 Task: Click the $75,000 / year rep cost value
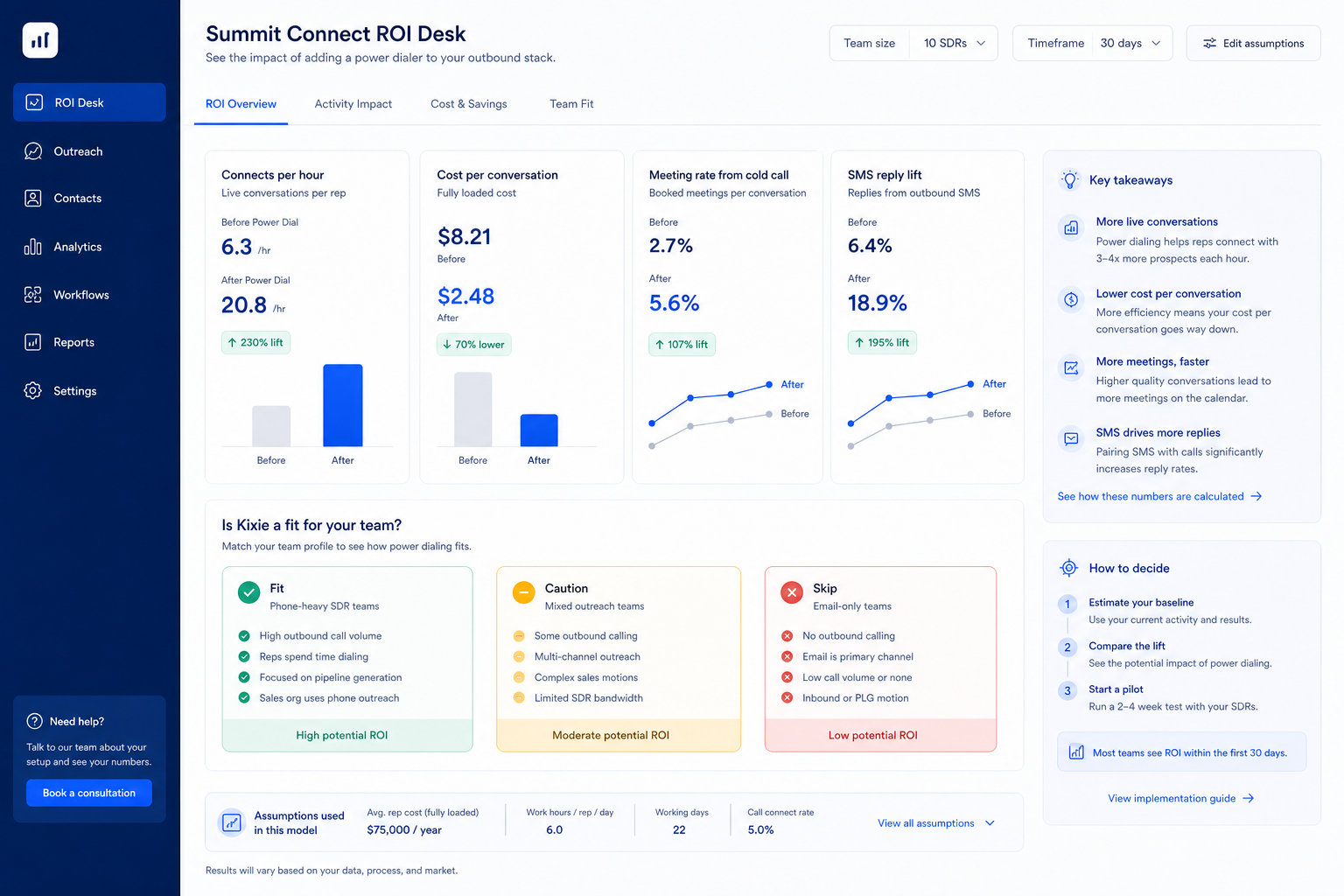coord(404,830)
